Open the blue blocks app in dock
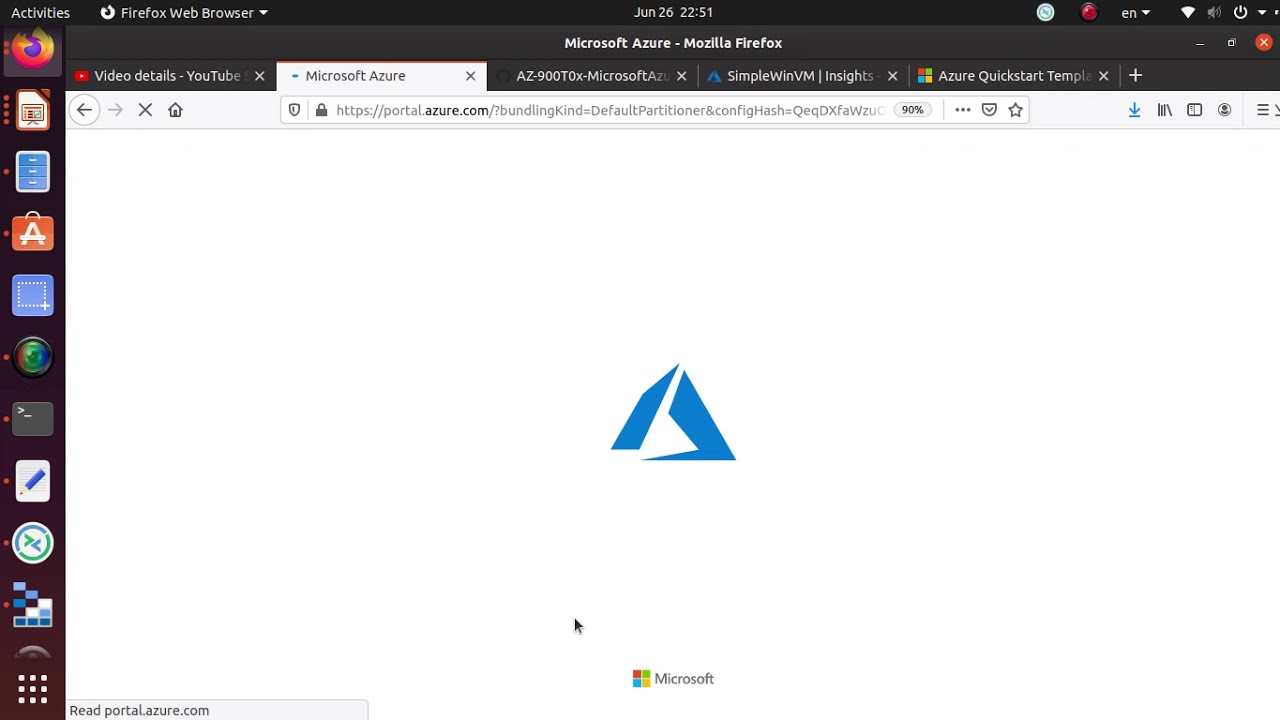The width and height of the screenshot is (1280, 720). (x=33, y=606)
